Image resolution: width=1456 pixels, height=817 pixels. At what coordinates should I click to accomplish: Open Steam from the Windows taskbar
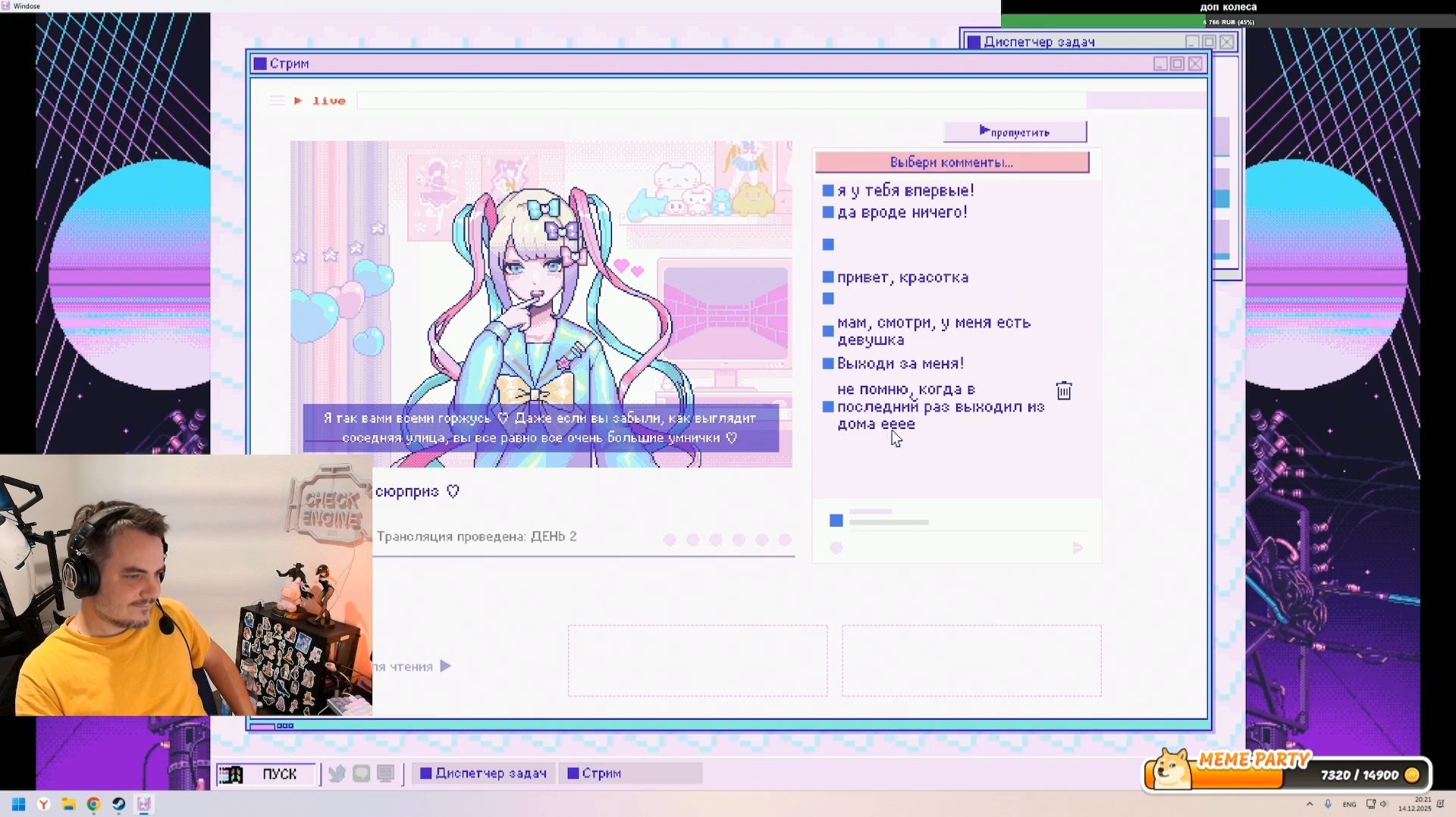pyautogui.click(x=119, y=804)
